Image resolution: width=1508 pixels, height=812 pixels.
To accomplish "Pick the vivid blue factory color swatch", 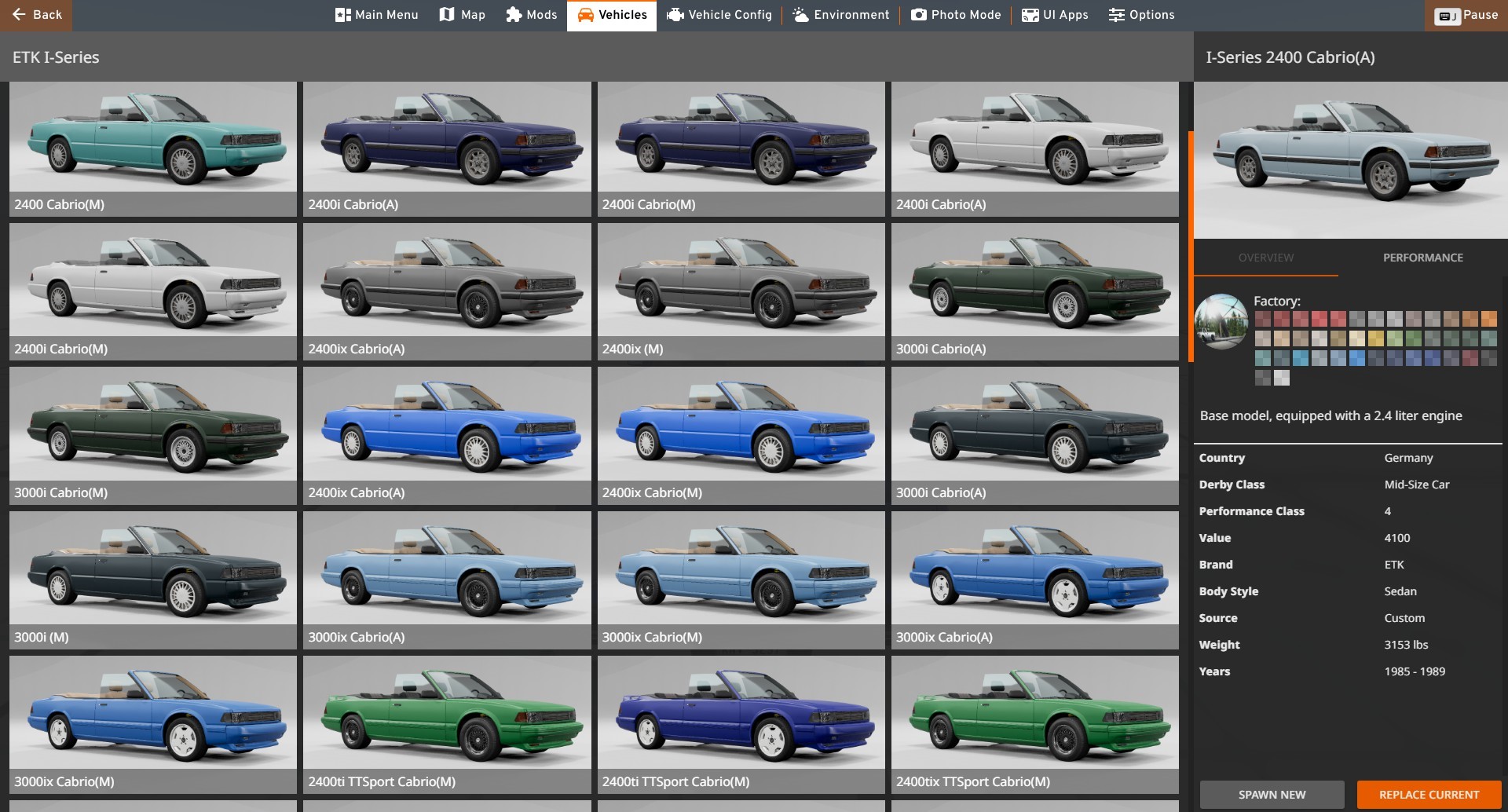I will click(1357, 358).
